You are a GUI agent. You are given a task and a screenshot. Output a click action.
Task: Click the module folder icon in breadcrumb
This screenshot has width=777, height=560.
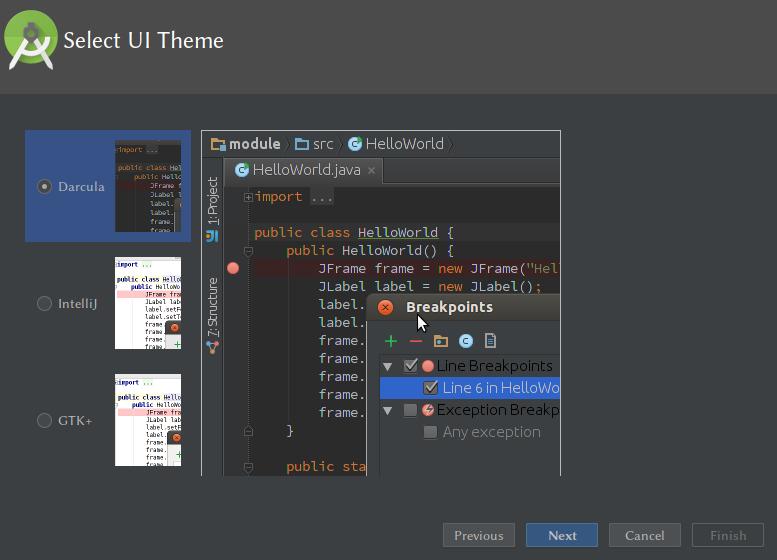point(218,144)
